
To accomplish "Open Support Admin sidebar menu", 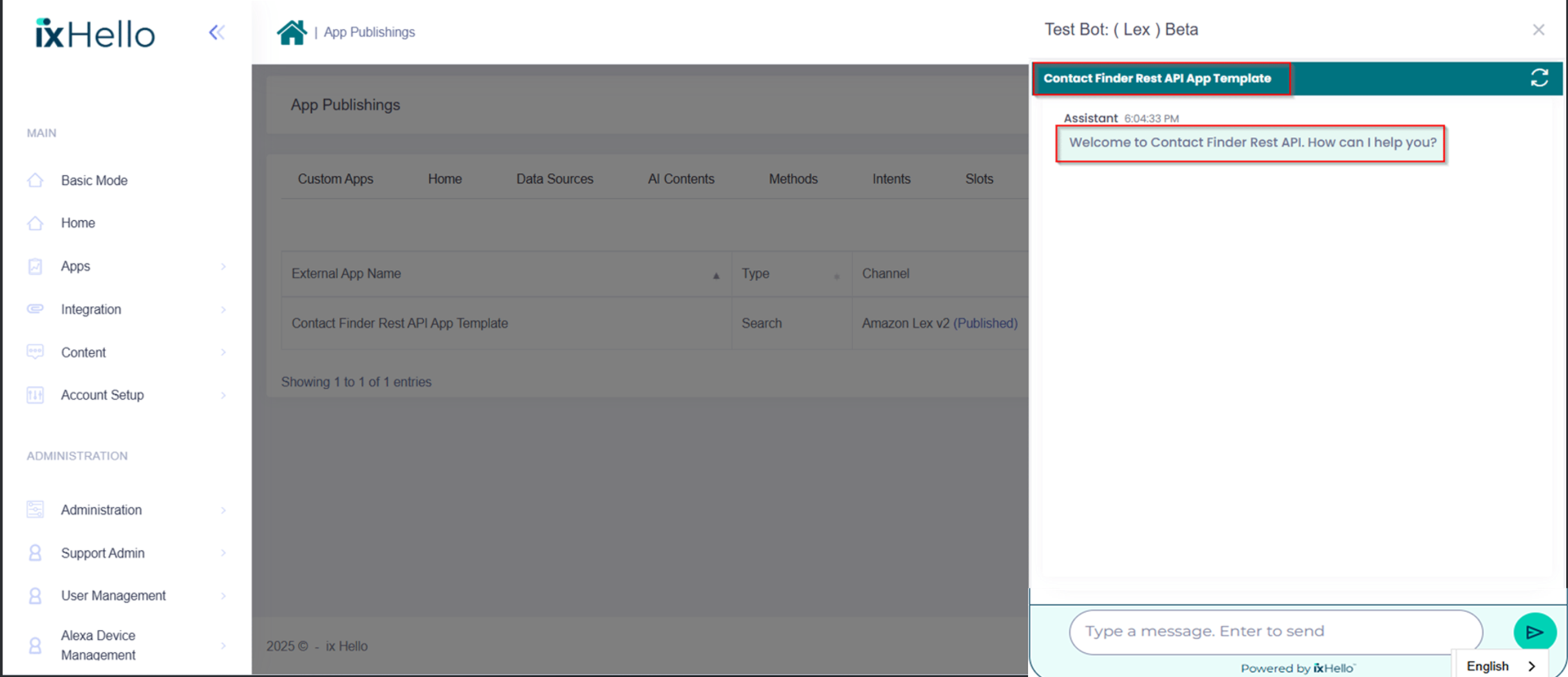I will 103,553.
